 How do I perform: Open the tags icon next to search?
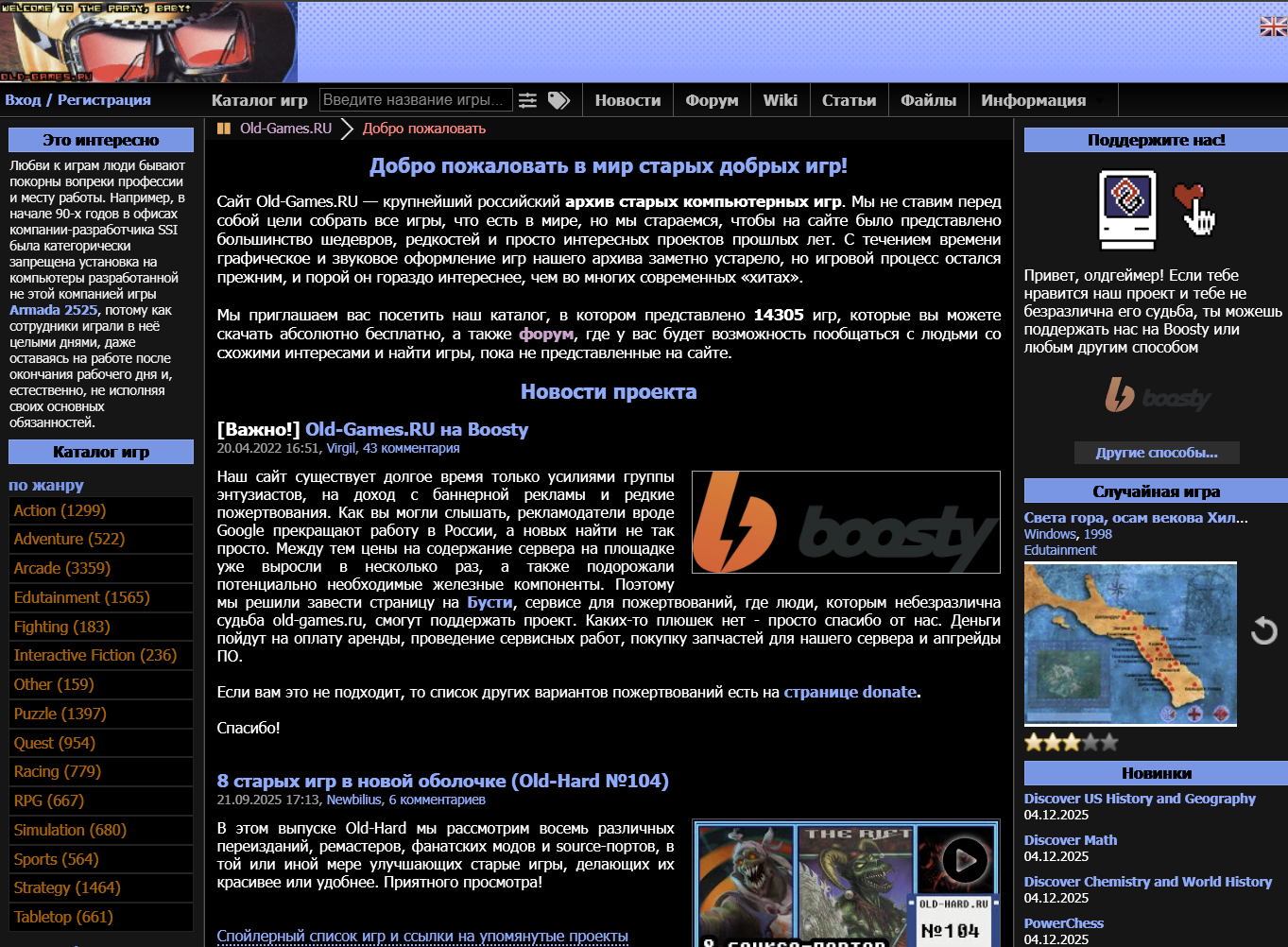559,100
